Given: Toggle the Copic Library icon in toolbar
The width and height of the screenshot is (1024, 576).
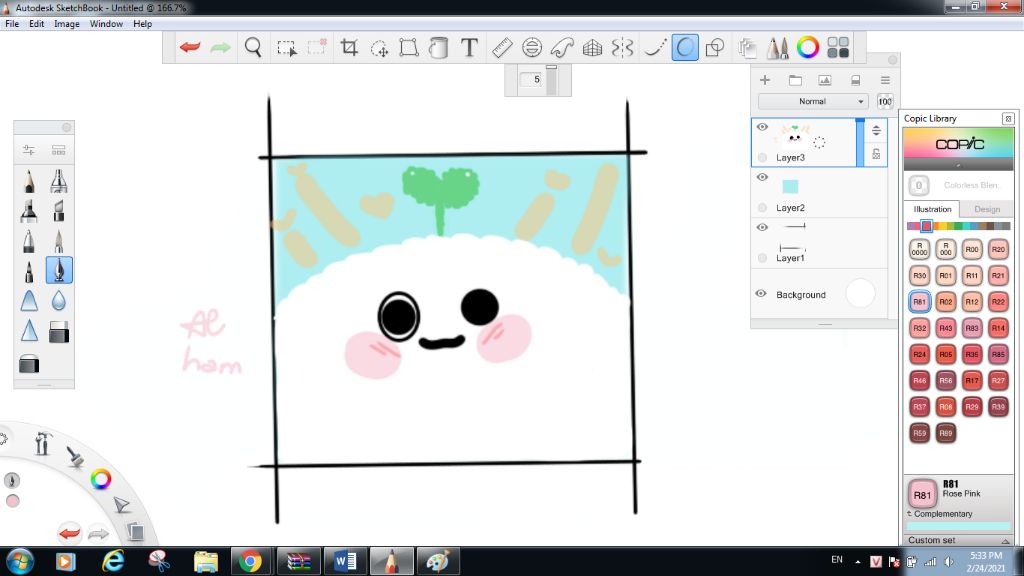Looking at the screenshot, I should (x=838, y=47).
